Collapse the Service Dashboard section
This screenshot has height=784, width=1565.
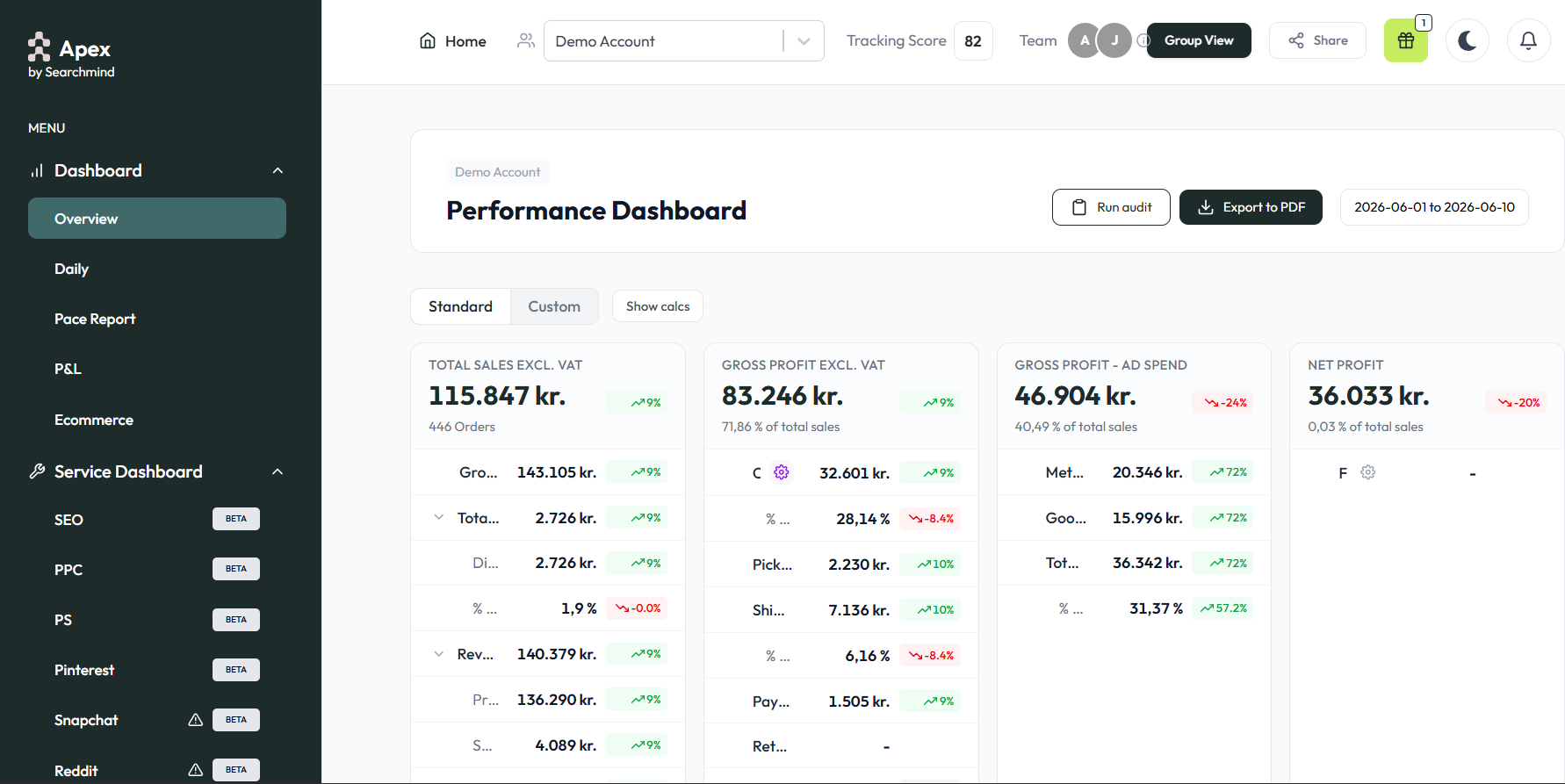point(278,471)
